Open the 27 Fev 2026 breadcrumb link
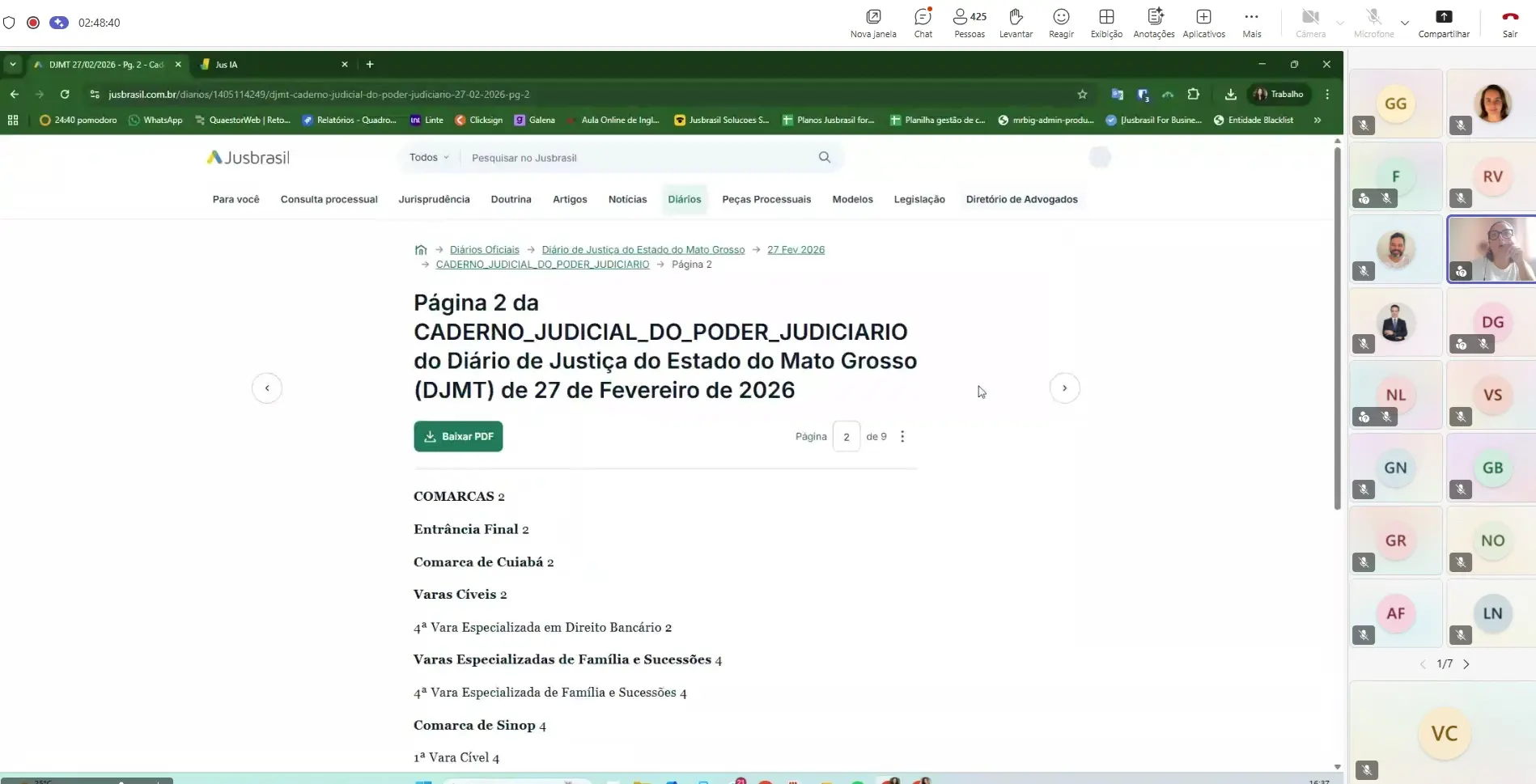1536x784 pixels. tap(796, 250)
